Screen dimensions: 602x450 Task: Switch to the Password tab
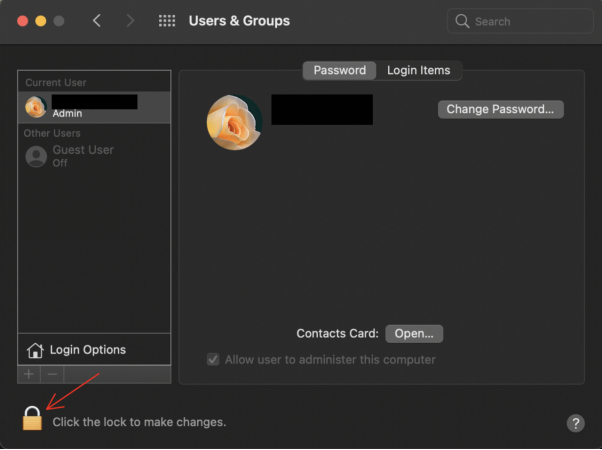pos(339,71)
